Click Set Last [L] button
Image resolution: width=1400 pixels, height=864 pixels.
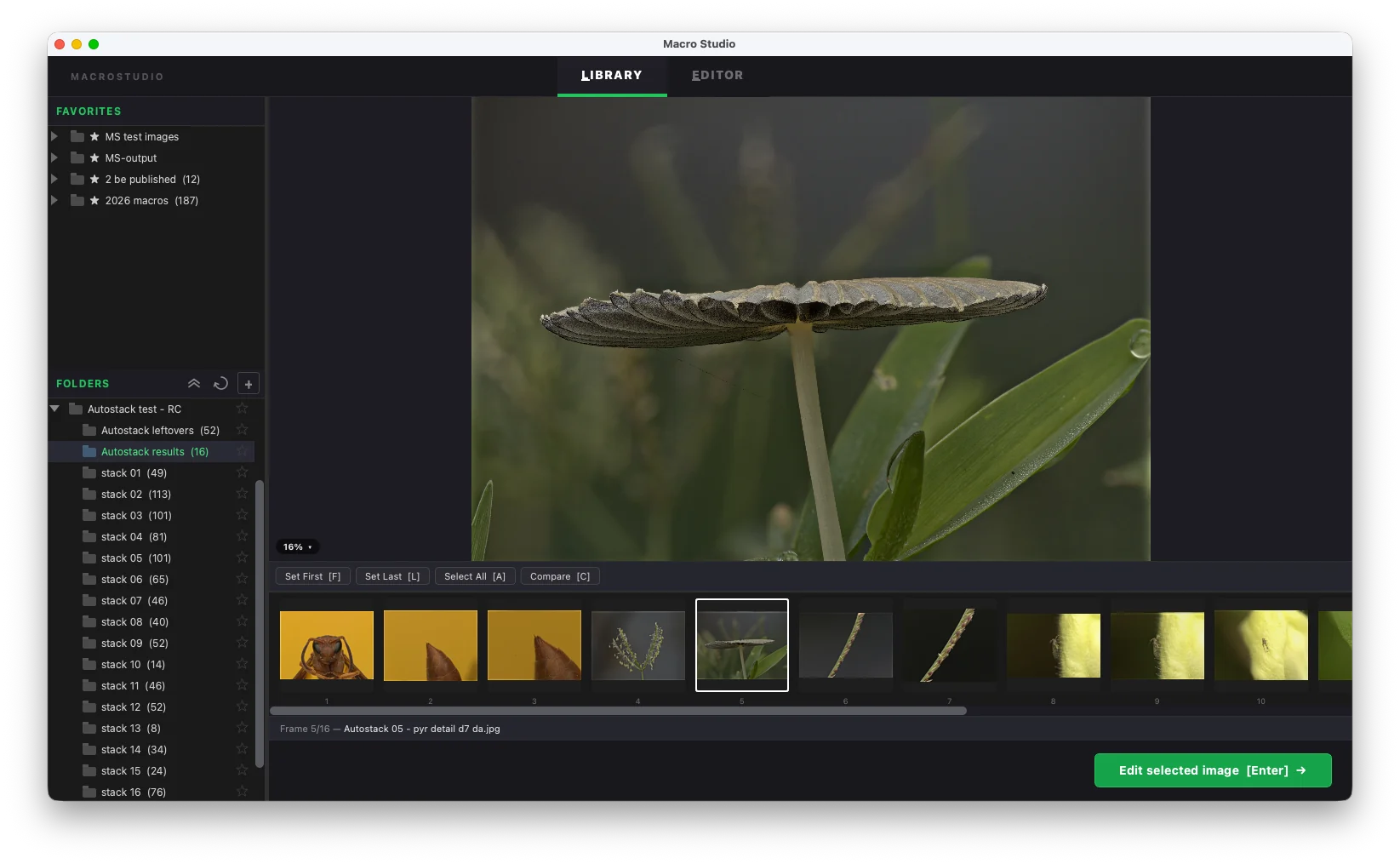[x=392, y=576]
